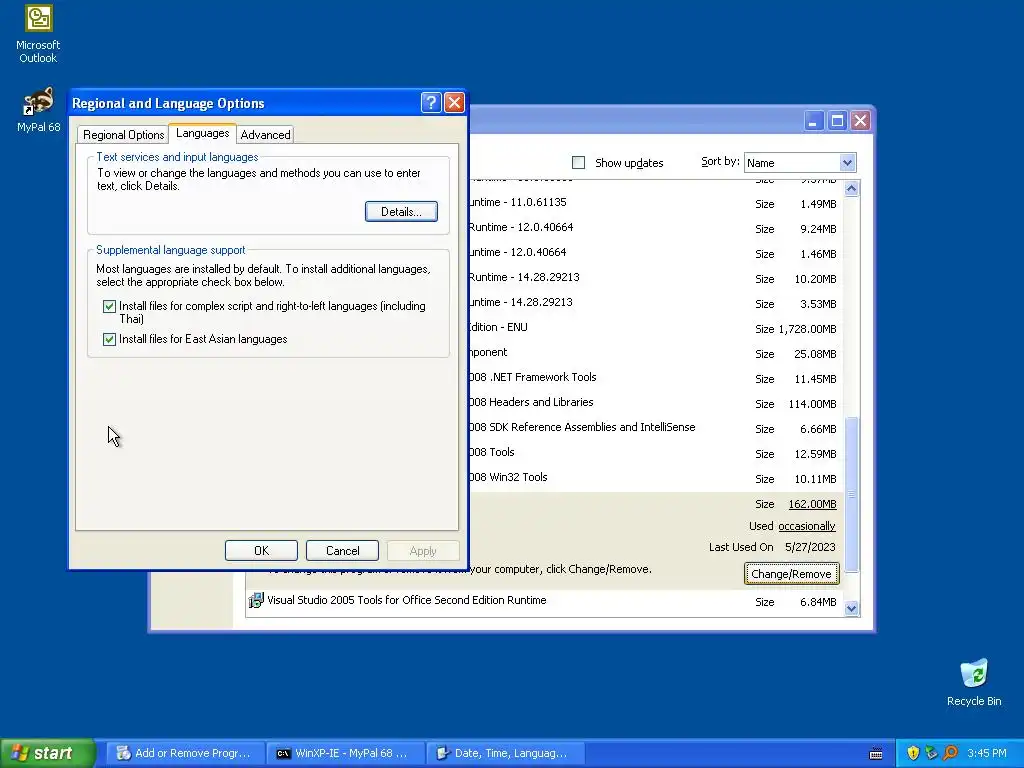This screenshot has width=1024, height=768.
Task: Select Visual Studio 2005 Tools for Office row
Action: pyautogui.click(x=544, y=601)
